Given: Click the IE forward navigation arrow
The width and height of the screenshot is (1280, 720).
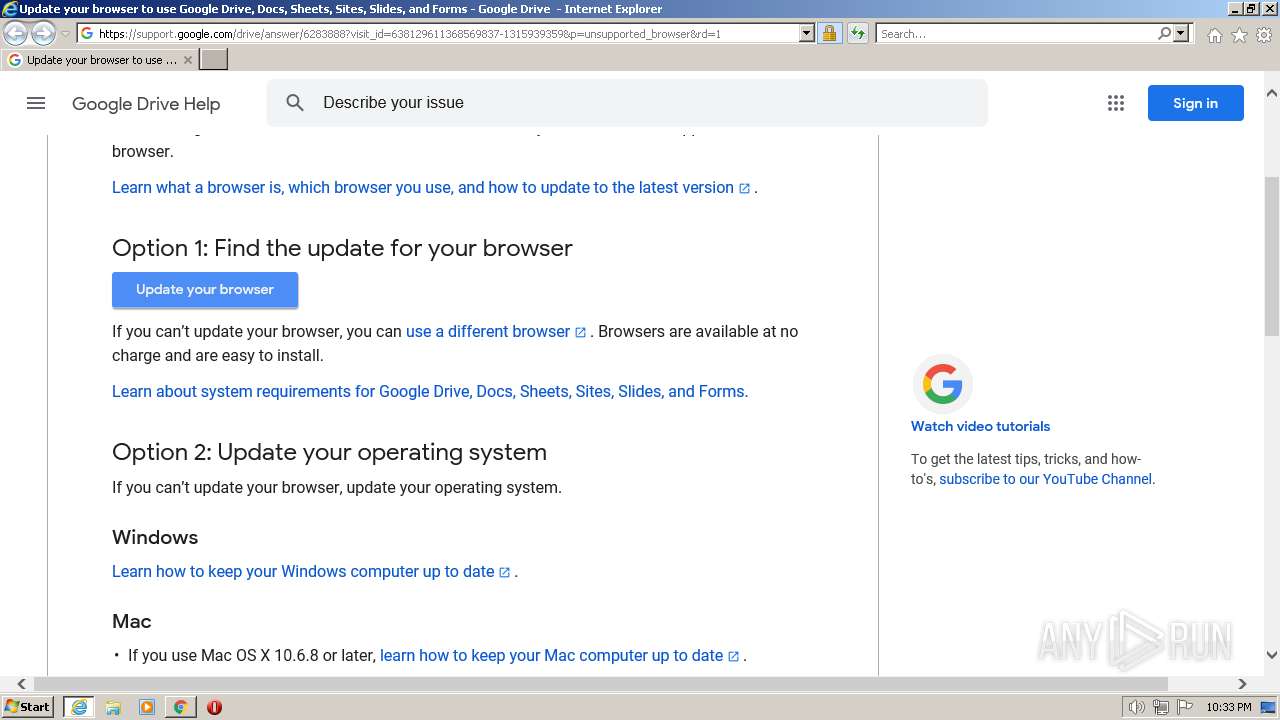Looking at the screenshot, I should click(x=43, y=34).
